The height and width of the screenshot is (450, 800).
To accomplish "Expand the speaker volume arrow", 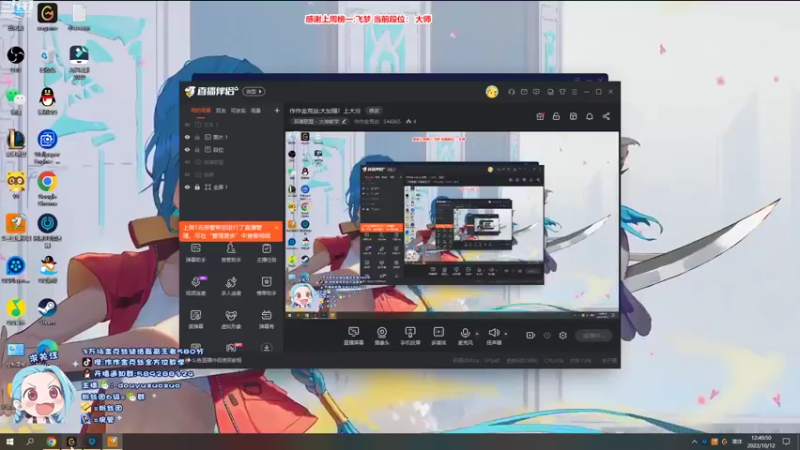I will (x=506, y=334).
